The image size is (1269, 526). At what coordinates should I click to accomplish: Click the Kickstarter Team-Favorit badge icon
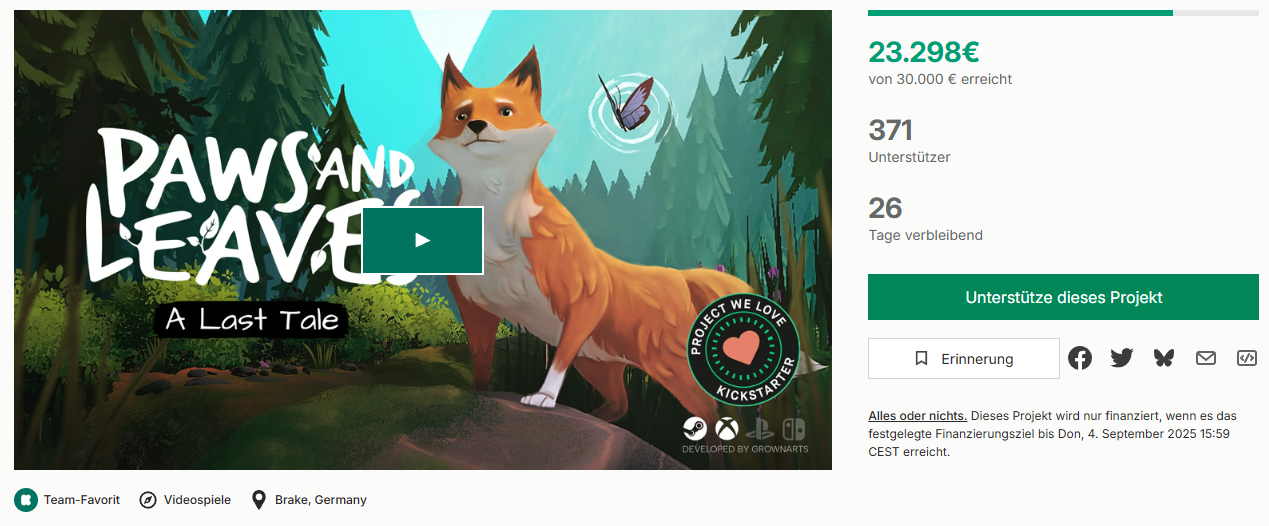(26, 499)
